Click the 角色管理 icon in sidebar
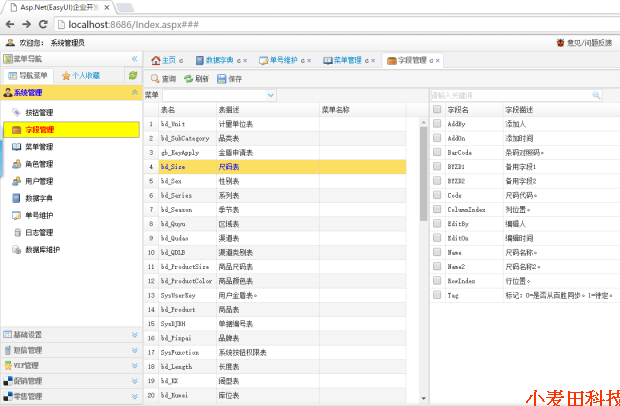 tap(16, 164)
